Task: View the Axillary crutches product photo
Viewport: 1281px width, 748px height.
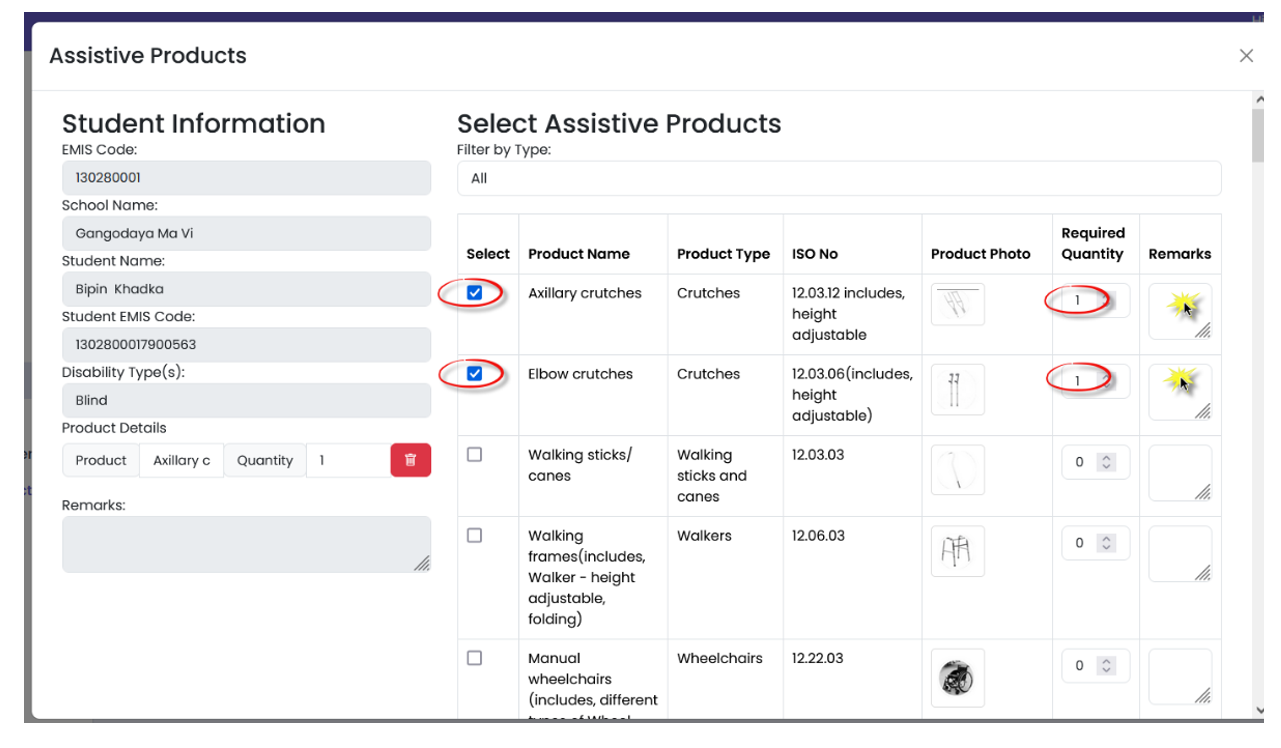Action: (956, 304)
